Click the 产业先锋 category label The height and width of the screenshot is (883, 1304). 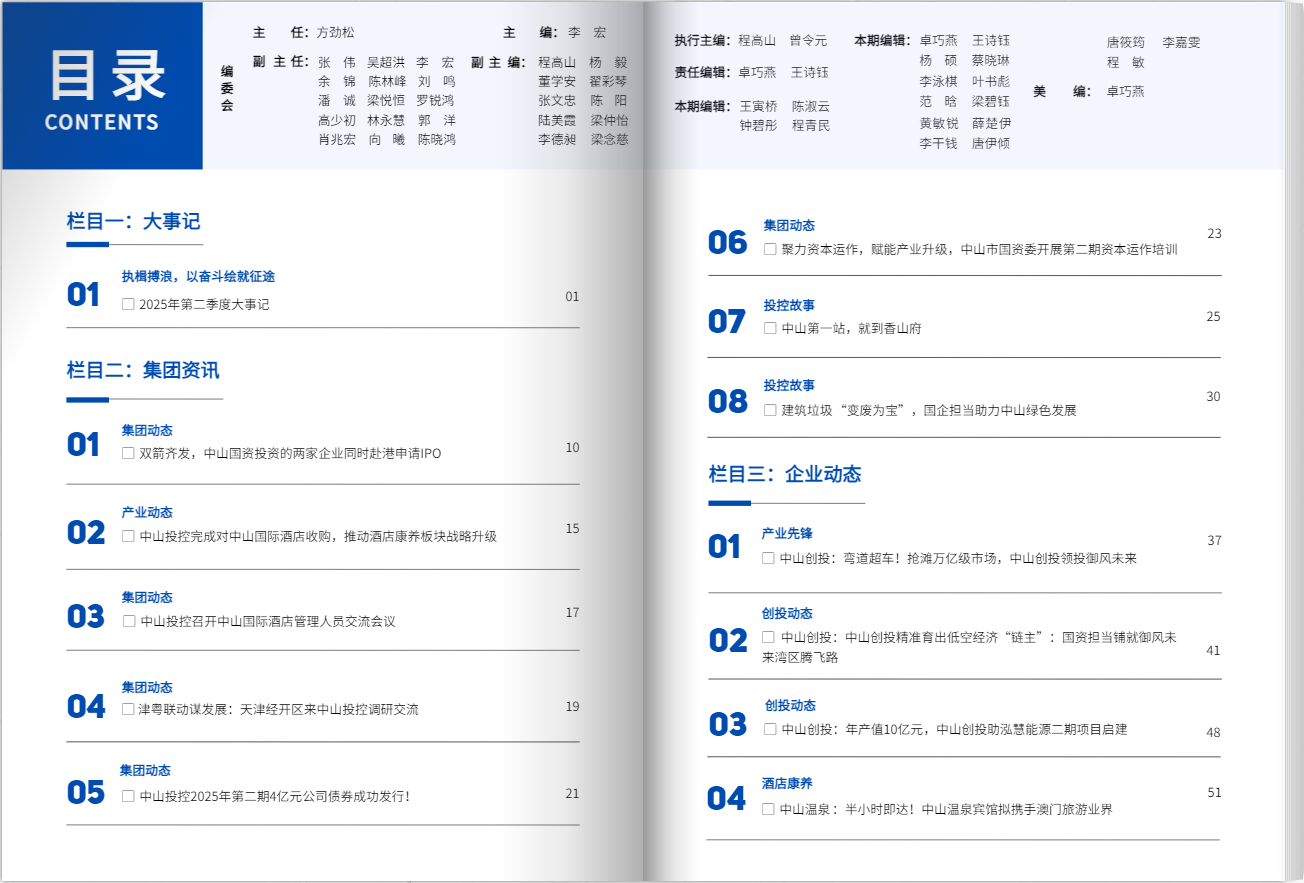[787, 533]
